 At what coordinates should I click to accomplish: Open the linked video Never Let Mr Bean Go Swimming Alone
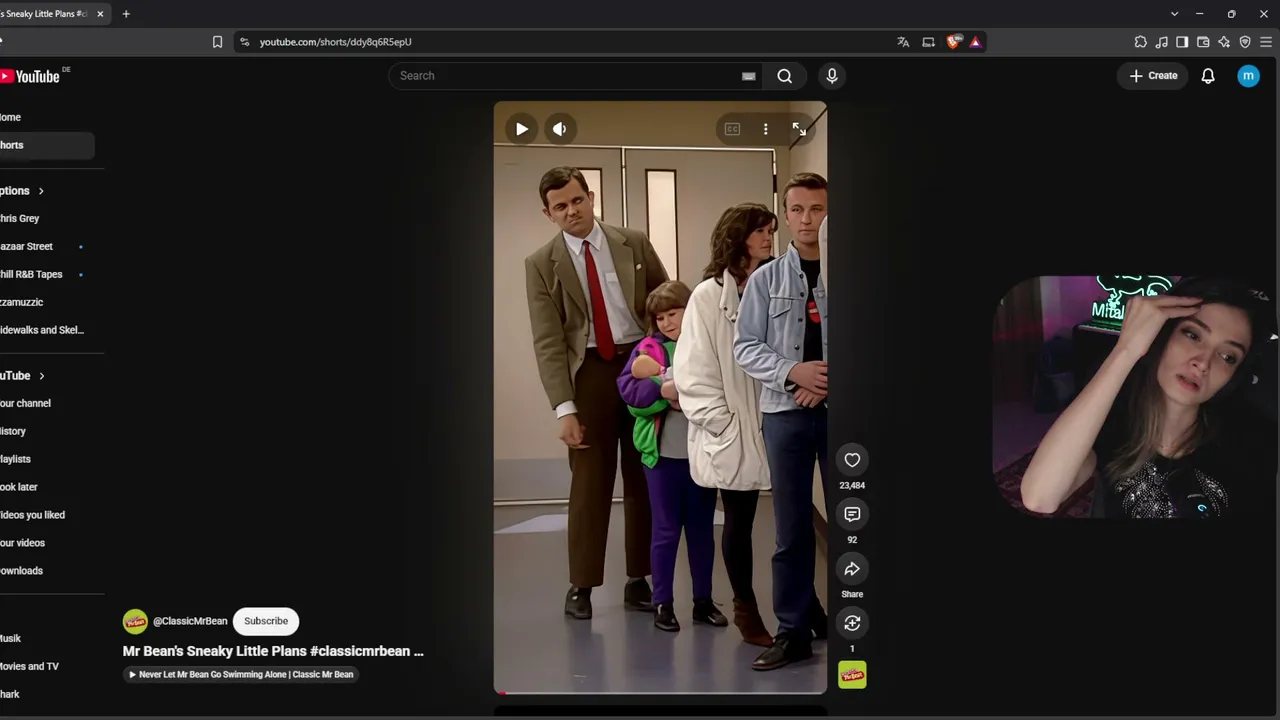tap(240, 674)
